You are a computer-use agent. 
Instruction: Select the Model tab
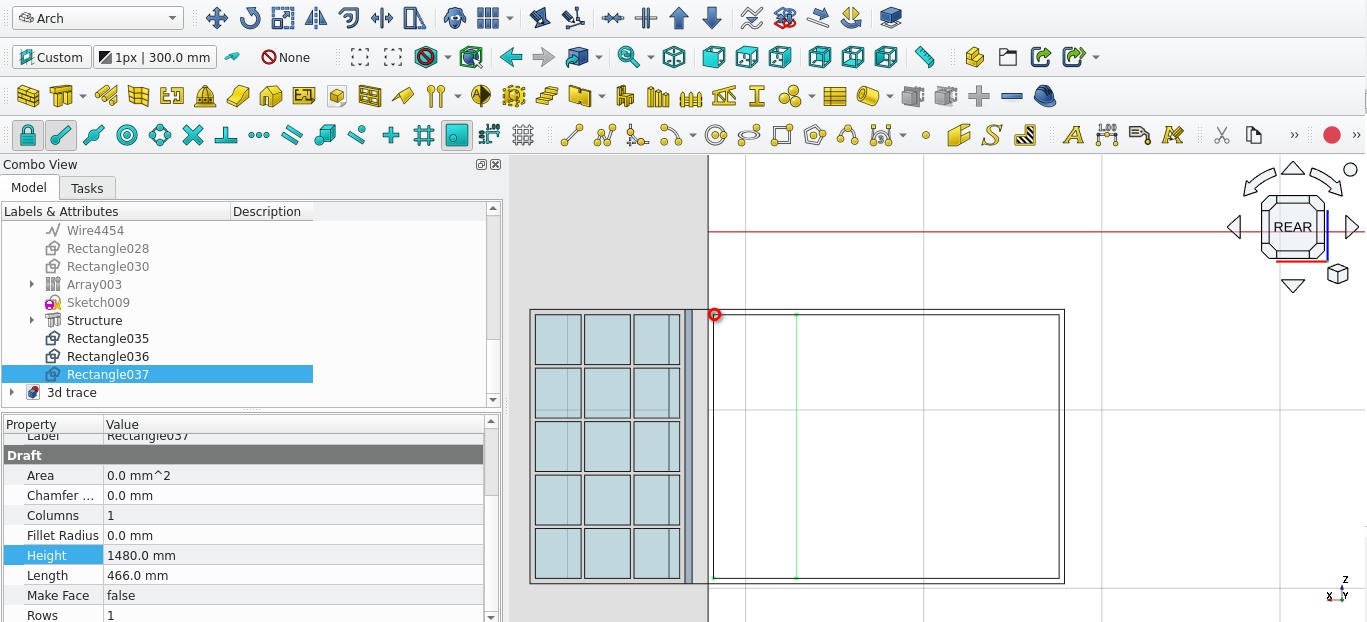[29, 188]
